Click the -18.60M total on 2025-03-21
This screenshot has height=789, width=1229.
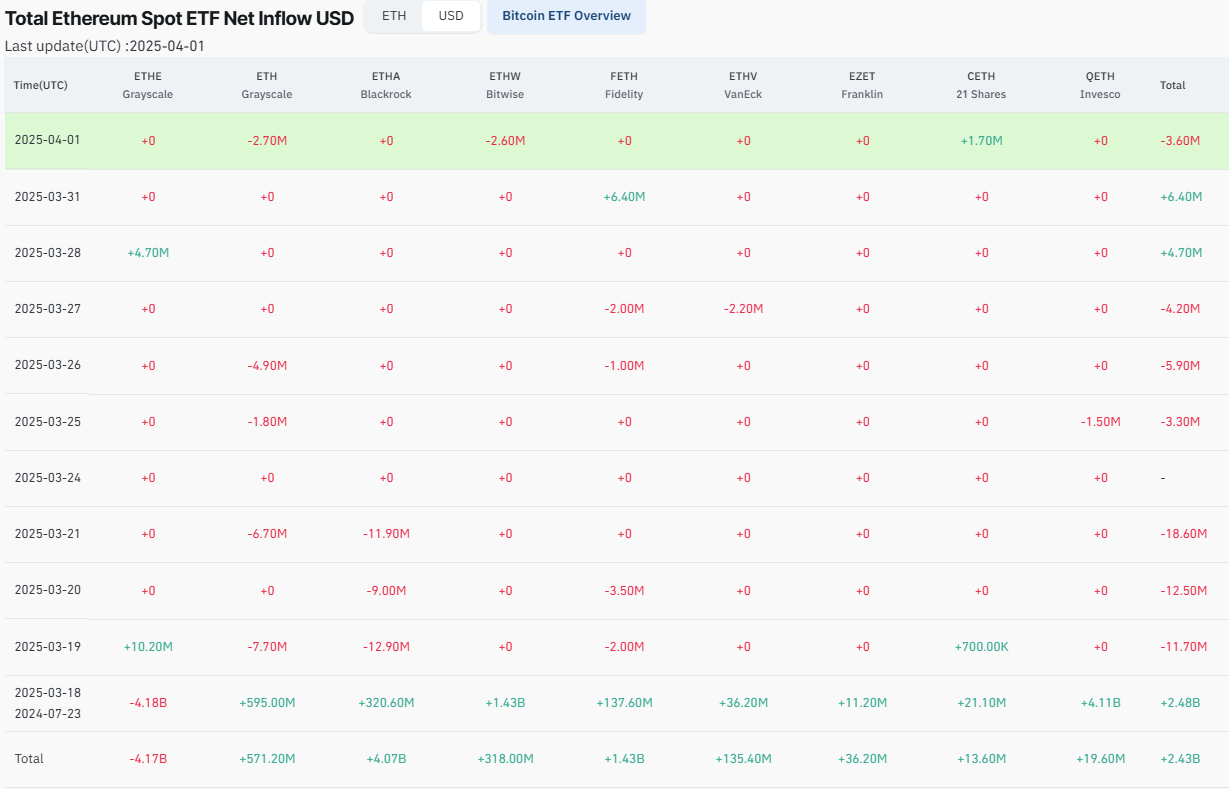point(1181,534)
